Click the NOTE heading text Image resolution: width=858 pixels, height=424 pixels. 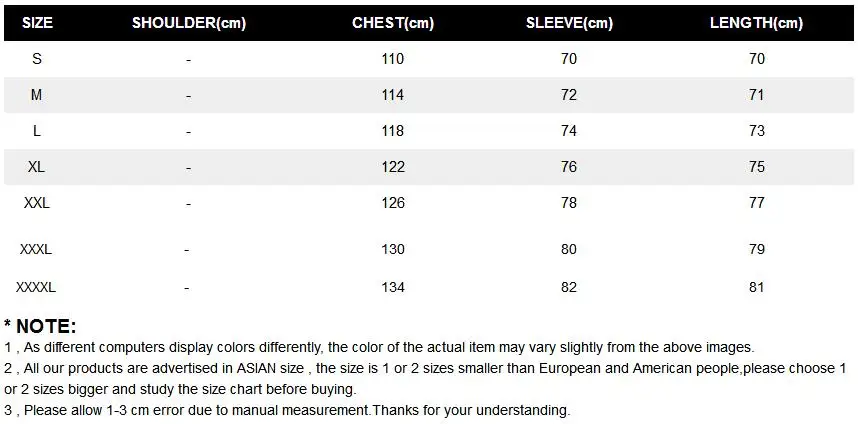click(40, 327)
